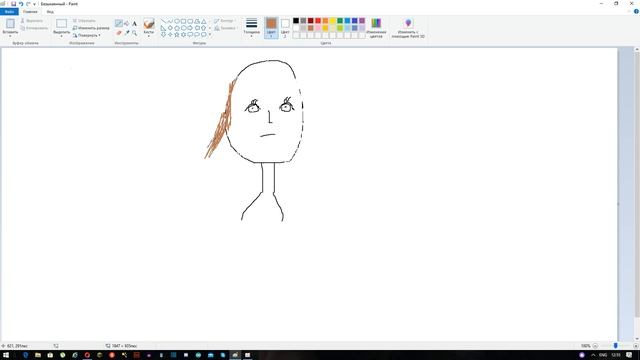Pick the yellow color swatch

(333, 20)
